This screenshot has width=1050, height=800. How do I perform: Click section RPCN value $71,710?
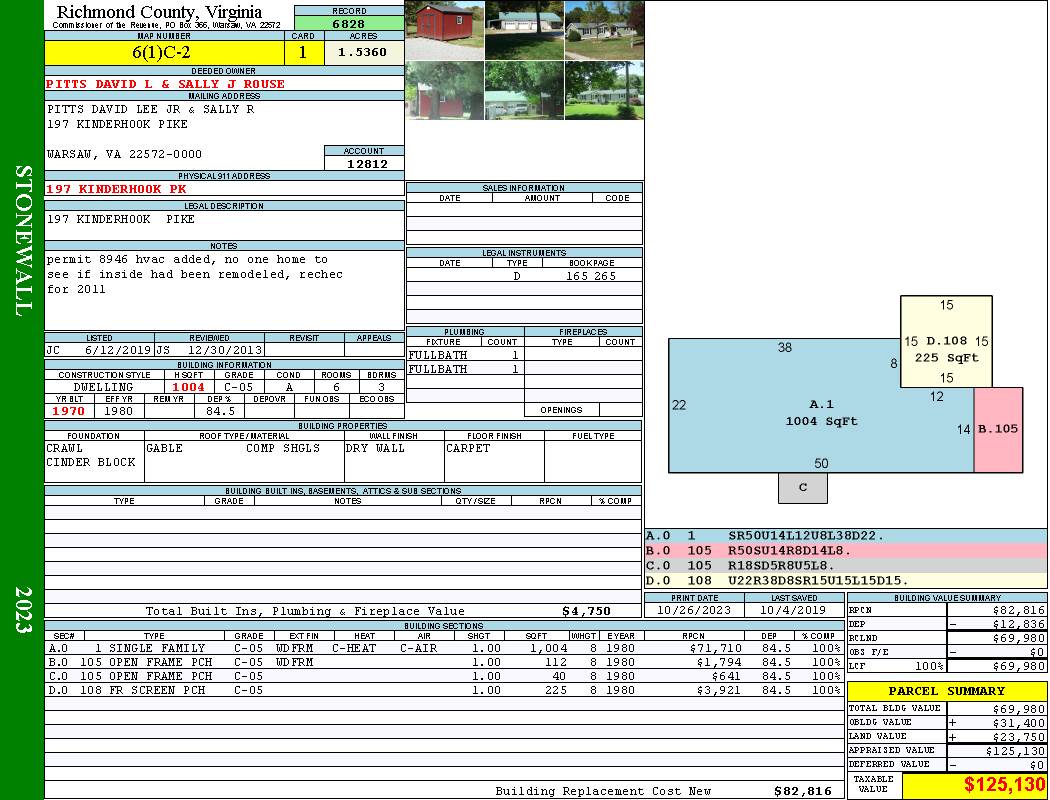point(715,648)
